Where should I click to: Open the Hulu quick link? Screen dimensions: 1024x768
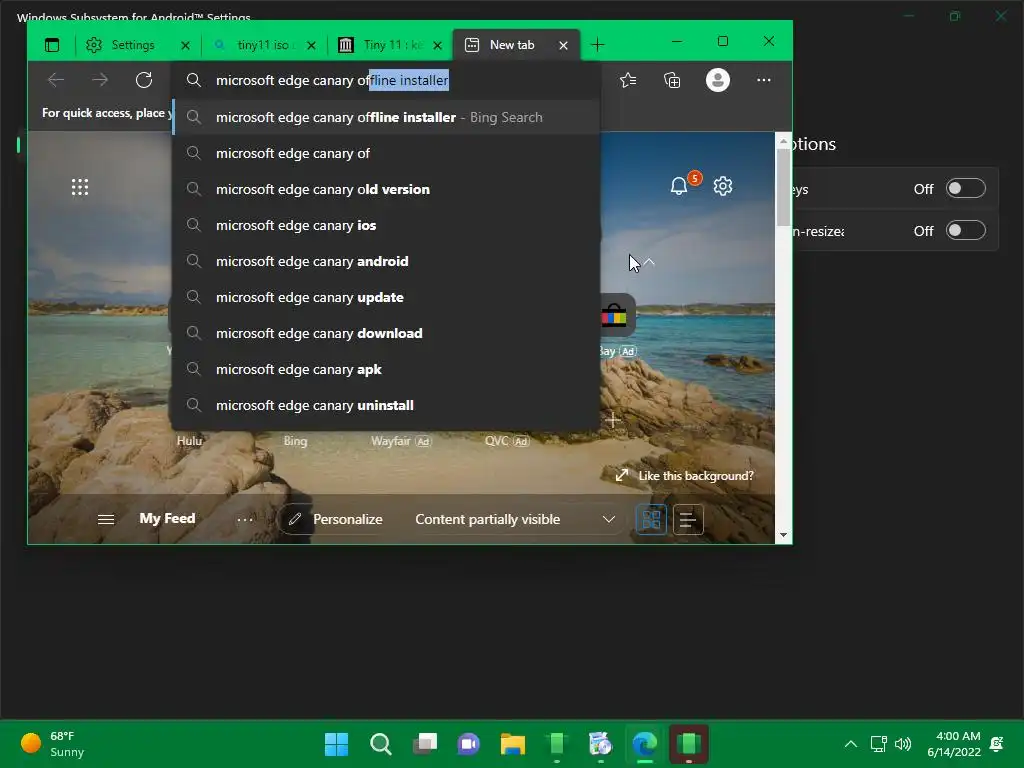point(189,441)
